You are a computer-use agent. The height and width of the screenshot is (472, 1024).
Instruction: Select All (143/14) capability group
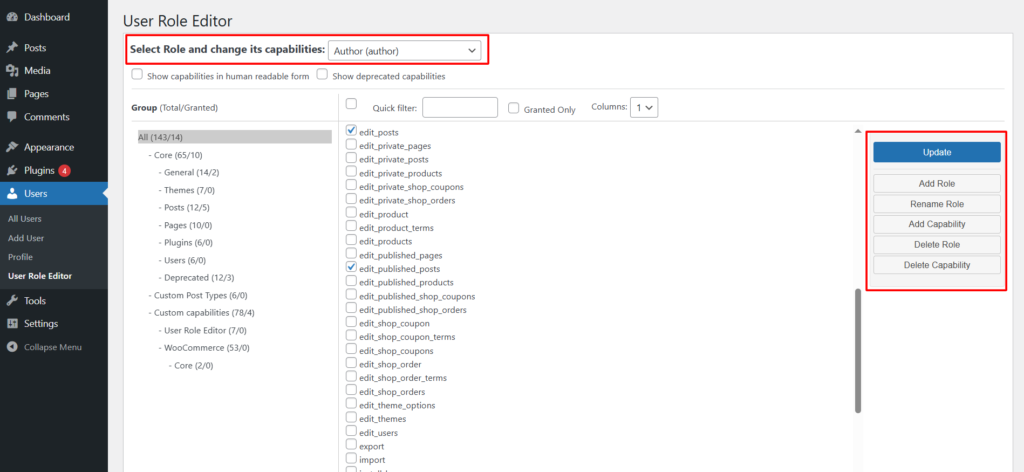pos(234,137)
